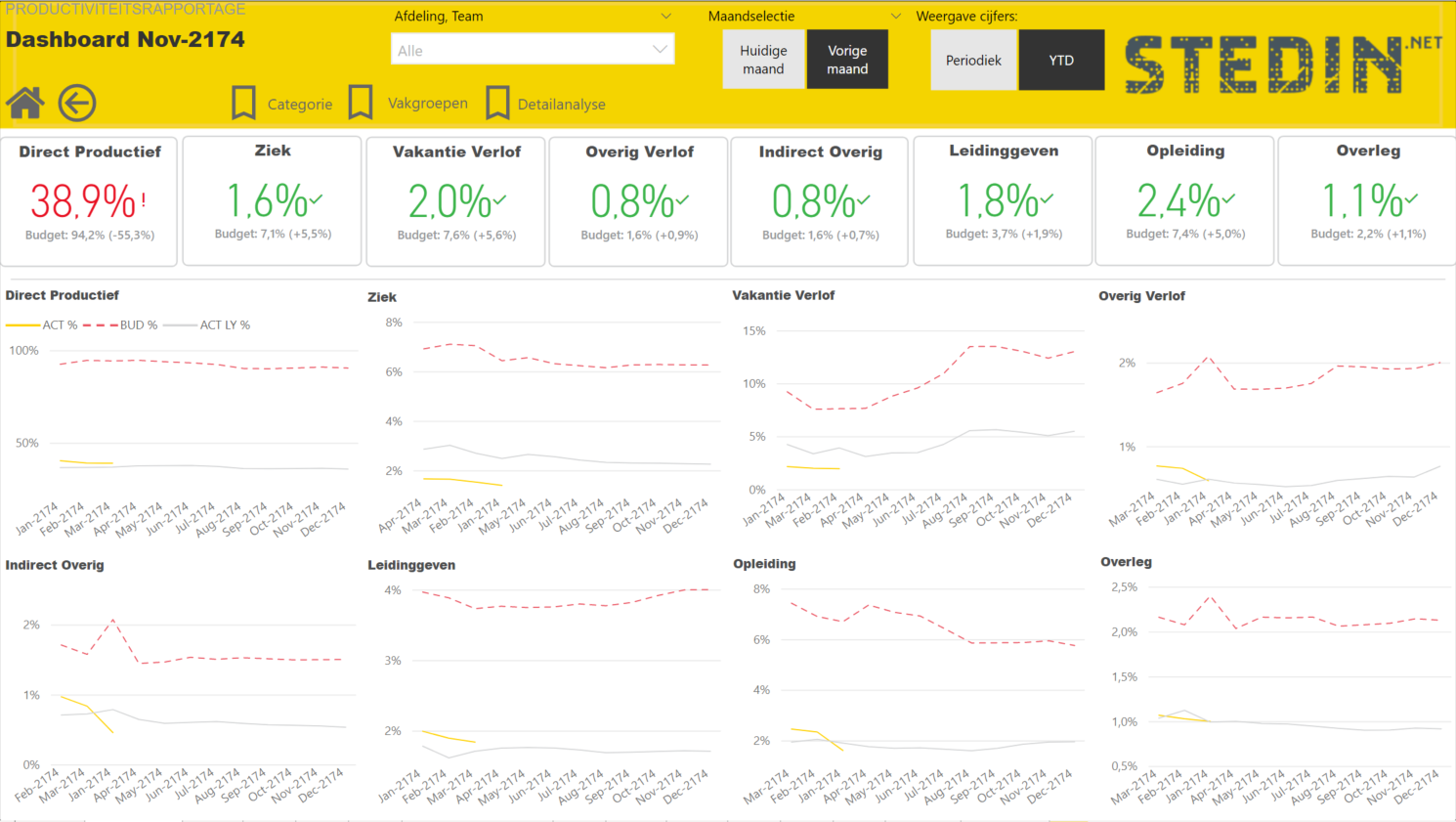This screenshot has height=822, width=1456.
Task: Click Budget: 2,2% (+1,1%) text
Action: tap(1368, 235)
